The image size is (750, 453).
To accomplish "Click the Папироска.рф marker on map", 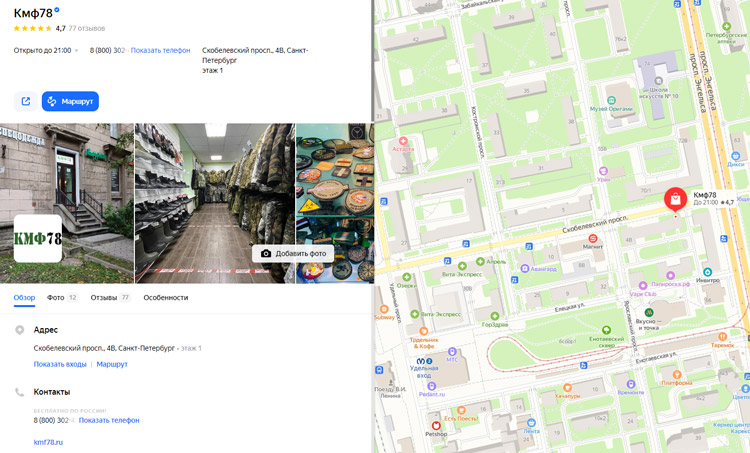I will tap(670, 276).
